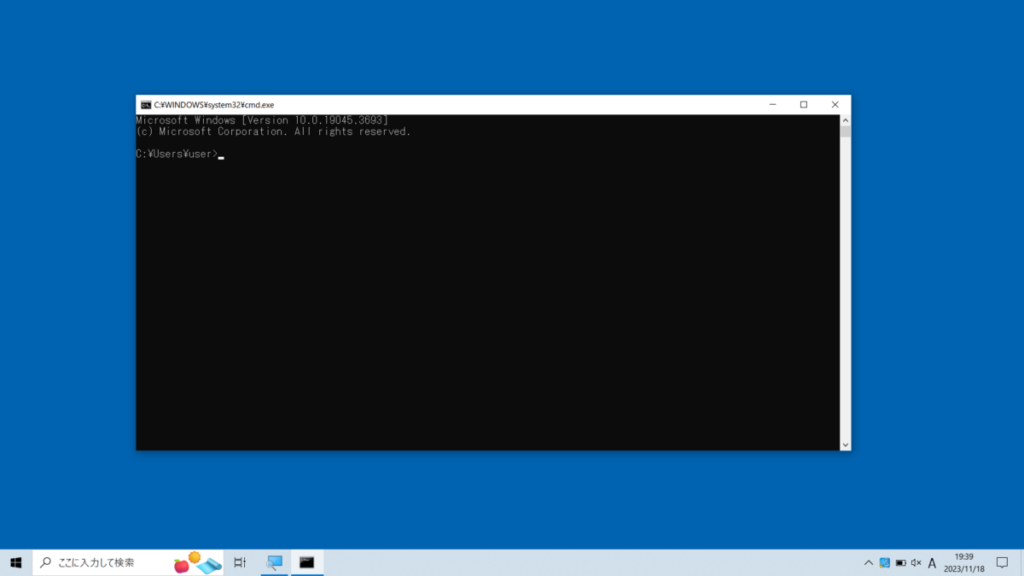Expand the hidden system tray icons
This screenshot has height=576, width=1024.
pyautogui.click(x=869, y=562)
